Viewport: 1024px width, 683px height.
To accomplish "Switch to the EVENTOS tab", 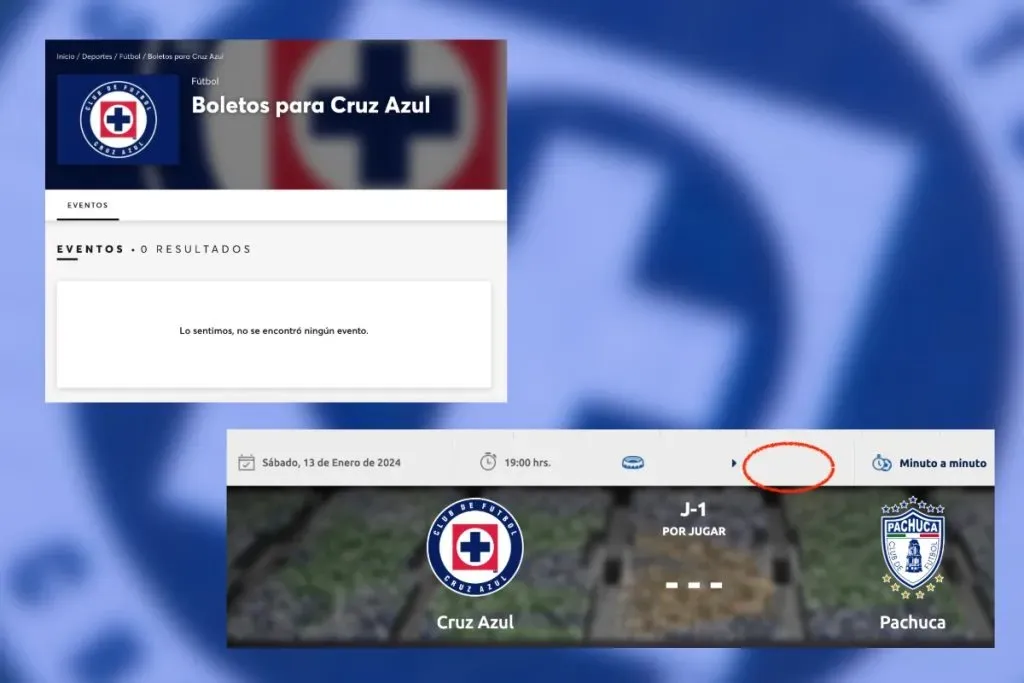I will (x=87, y=204).
